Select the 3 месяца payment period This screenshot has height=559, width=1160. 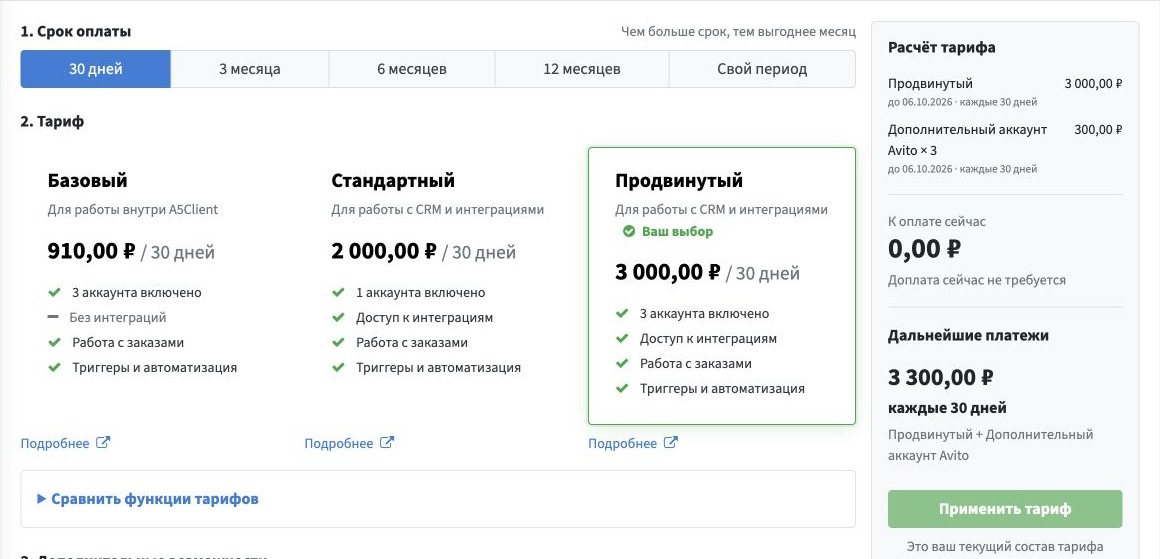pos(249,70)
